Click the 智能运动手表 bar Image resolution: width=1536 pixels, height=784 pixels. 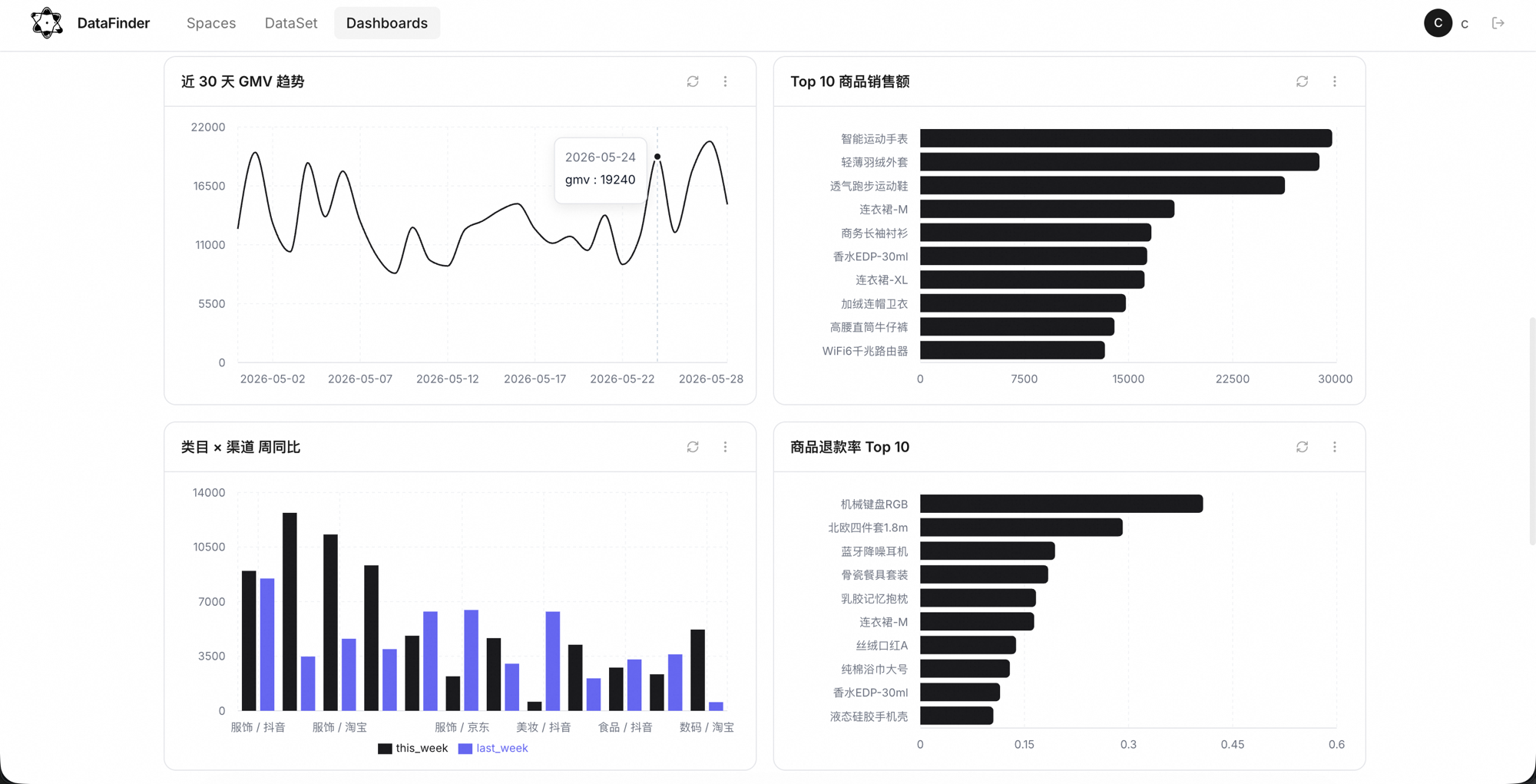[x=1126, y=138]
